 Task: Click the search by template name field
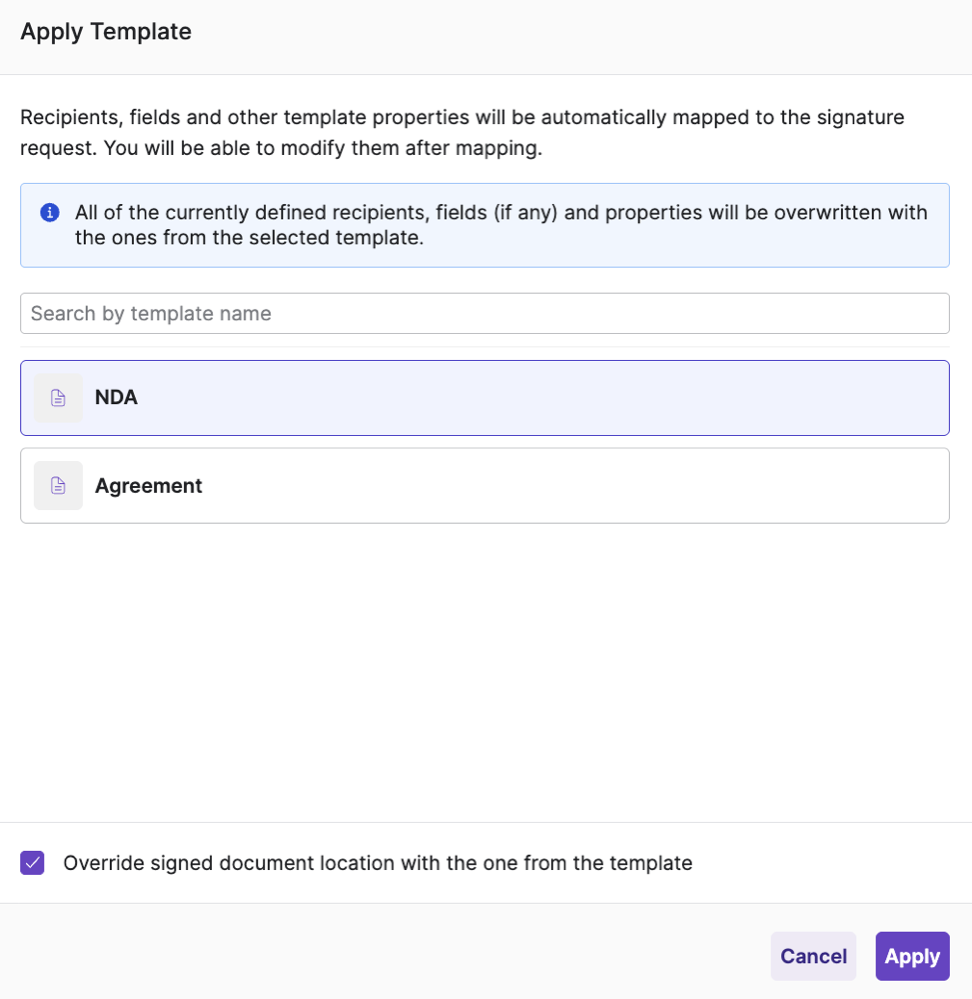(485, 313)
